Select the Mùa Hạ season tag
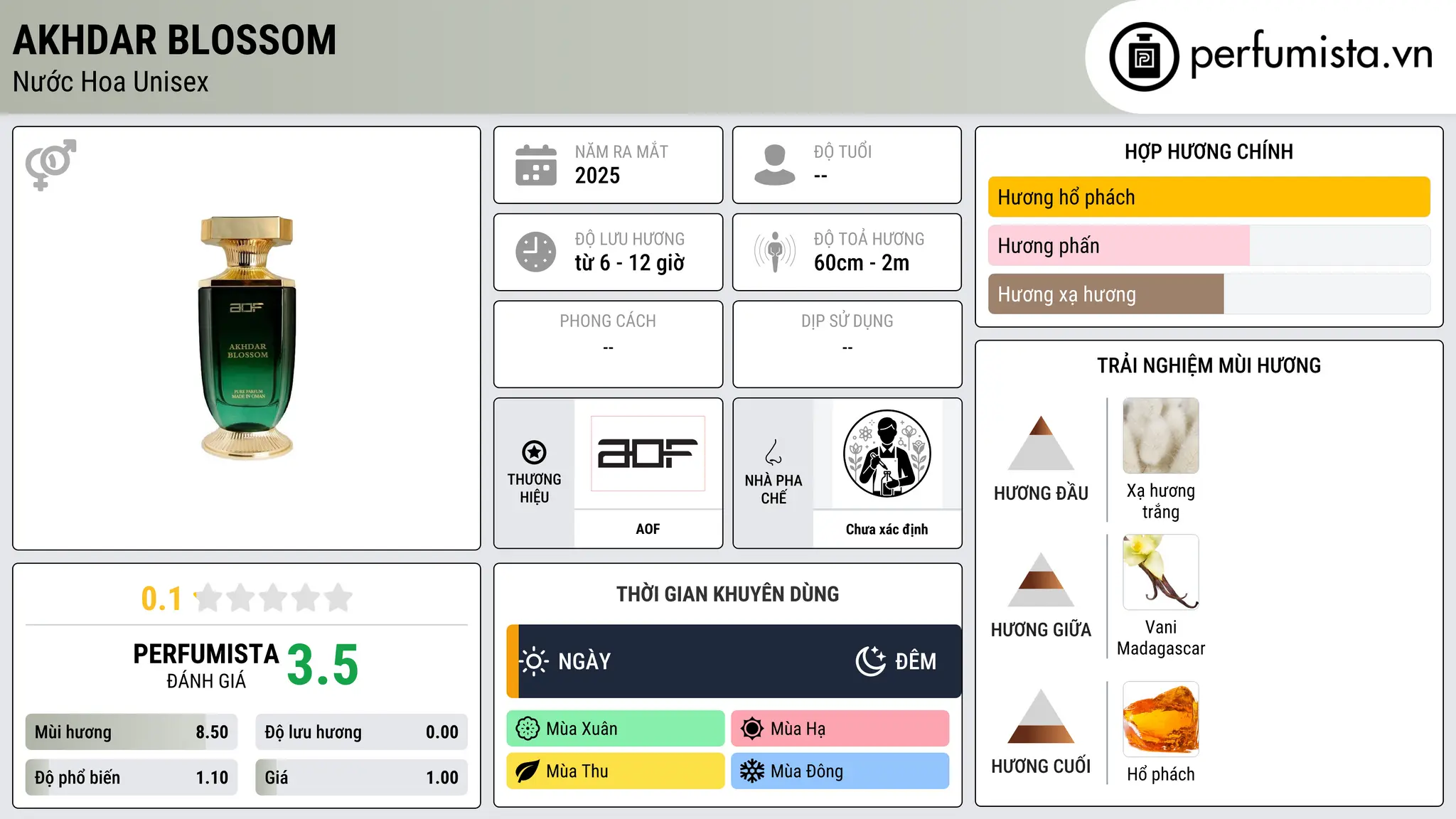The height and width of the screenshot is (819, 1456). [840, 729]
